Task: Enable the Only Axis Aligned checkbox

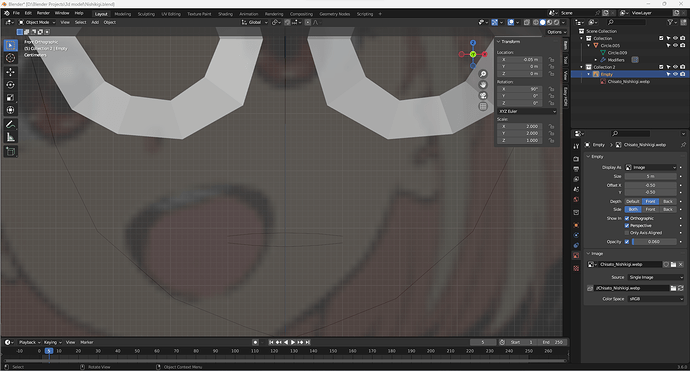Action: tap(627, 233)
